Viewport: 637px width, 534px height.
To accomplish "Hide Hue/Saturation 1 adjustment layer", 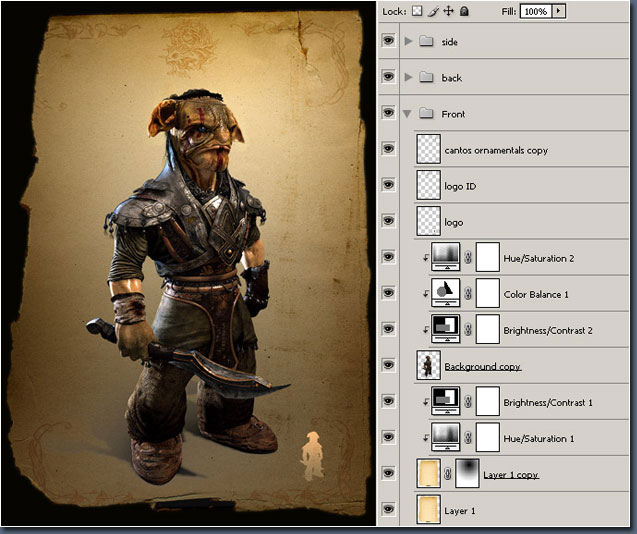I will click(388, 437).
